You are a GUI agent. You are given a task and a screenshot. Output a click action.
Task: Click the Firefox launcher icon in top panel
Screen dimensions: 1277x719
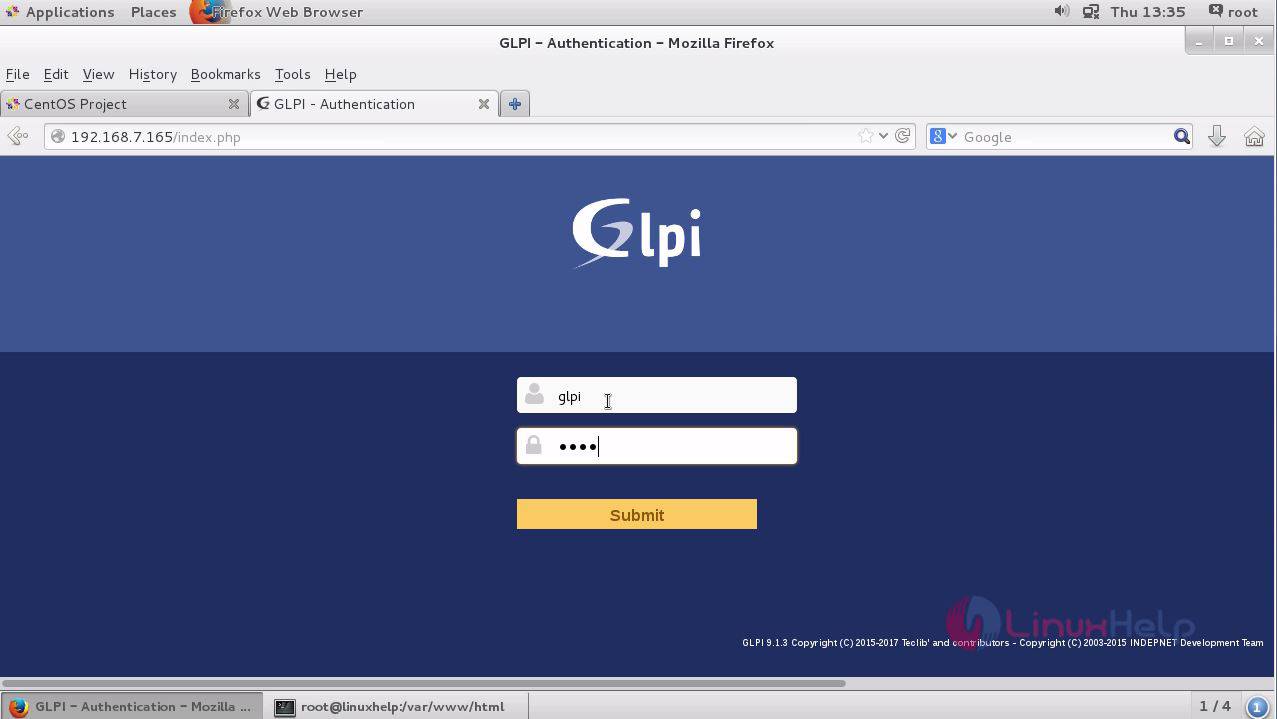point(204,12)
